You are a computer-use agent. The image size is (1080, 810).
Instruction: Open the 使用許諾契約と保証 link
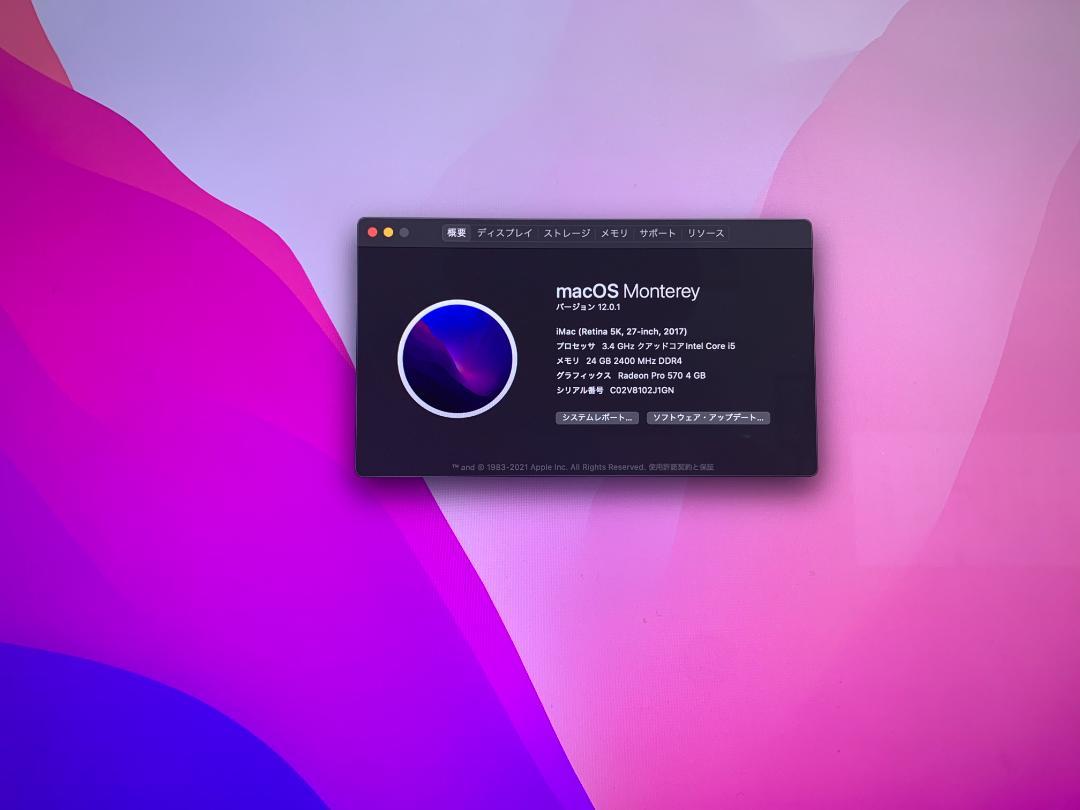(681, 467)
